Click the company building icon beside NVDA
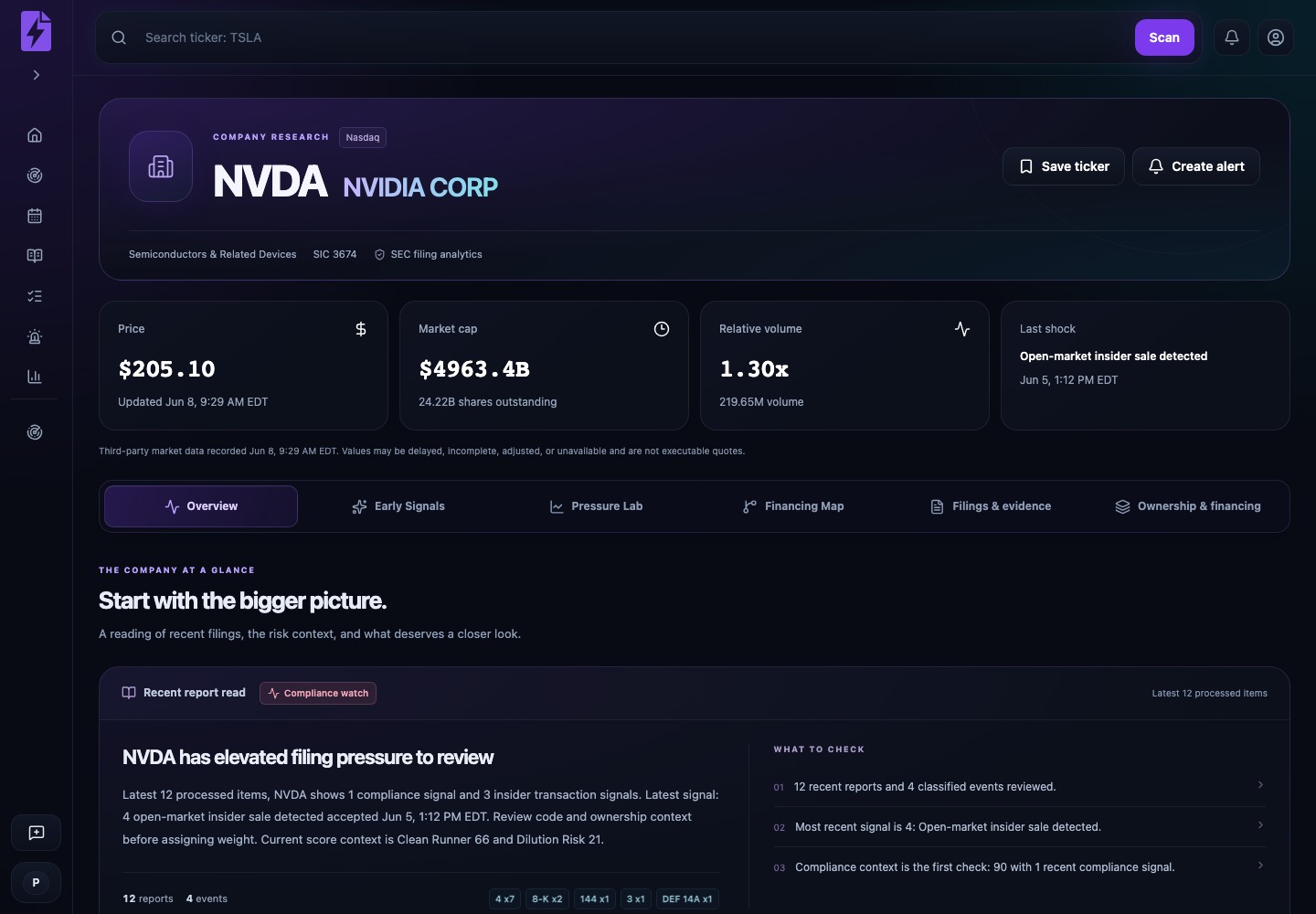Viewport: 1316px width, 914px height. click(161, 166)
